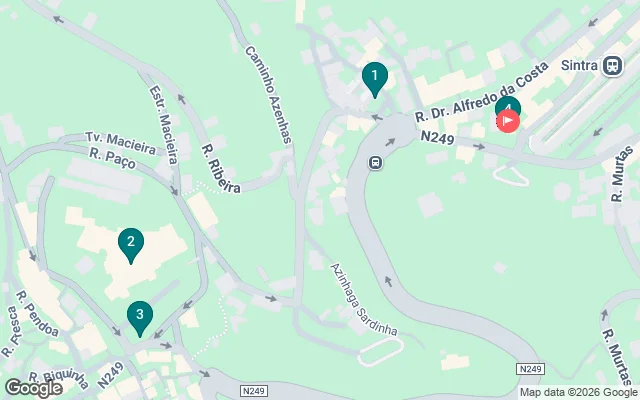The height and width of the screenshot is (400, 640).
Task: Click the N249 road shield at bottom right
Action: coord(530,369)
